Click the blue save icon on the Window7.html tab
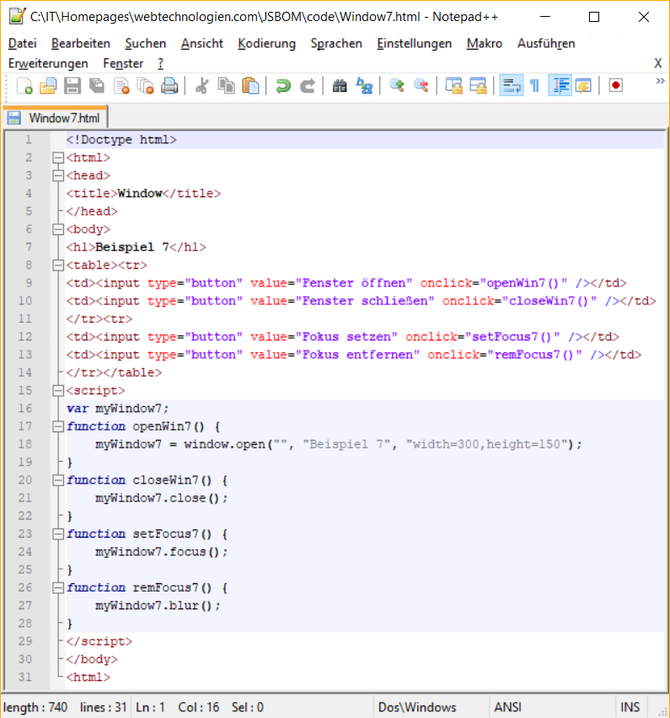Viewport: 670px width, 718px height. [x=14, y=118]
